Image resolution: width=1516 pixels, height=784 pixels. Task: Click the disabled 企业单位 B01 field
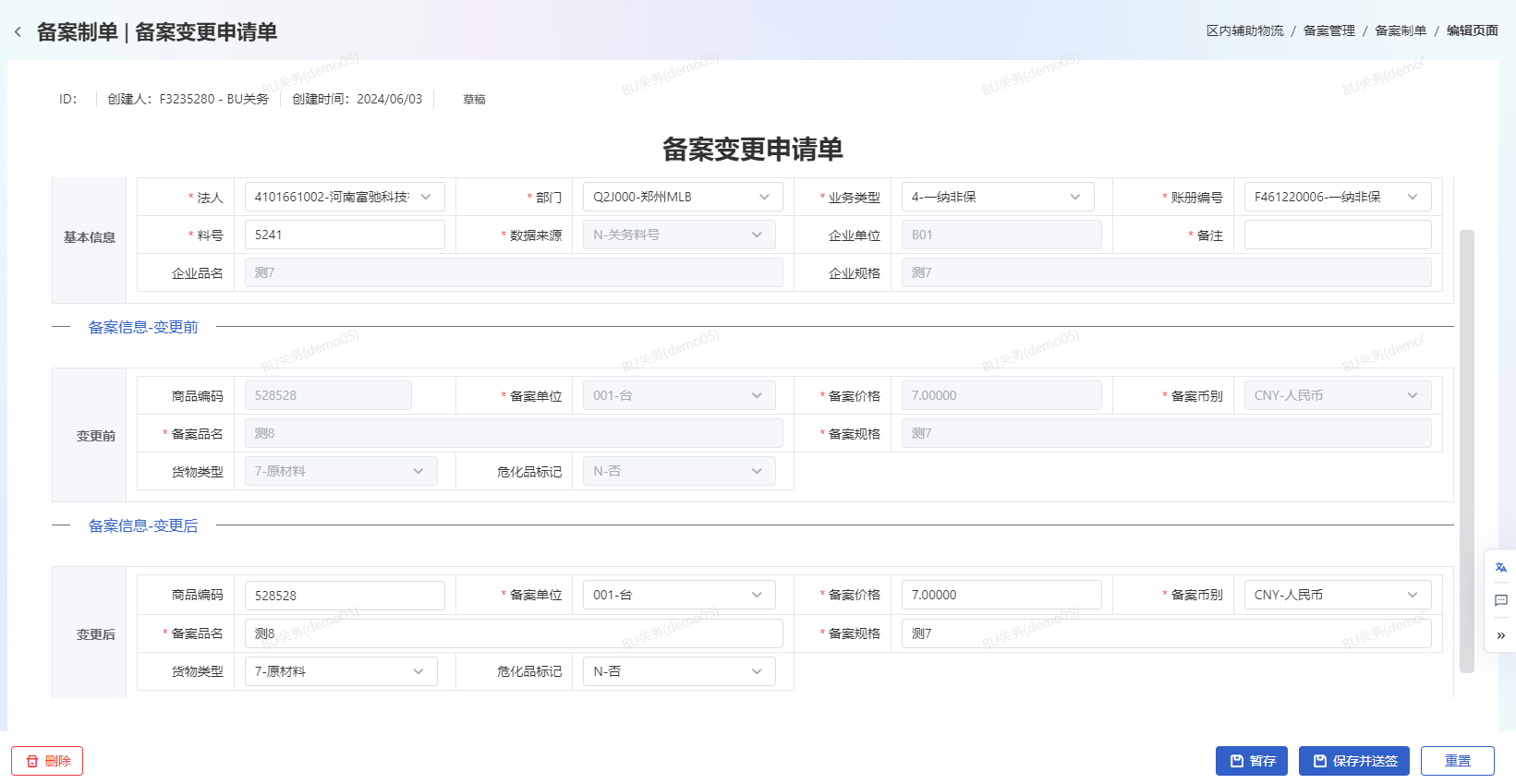pyautogui.click(x=1001, y=235)
